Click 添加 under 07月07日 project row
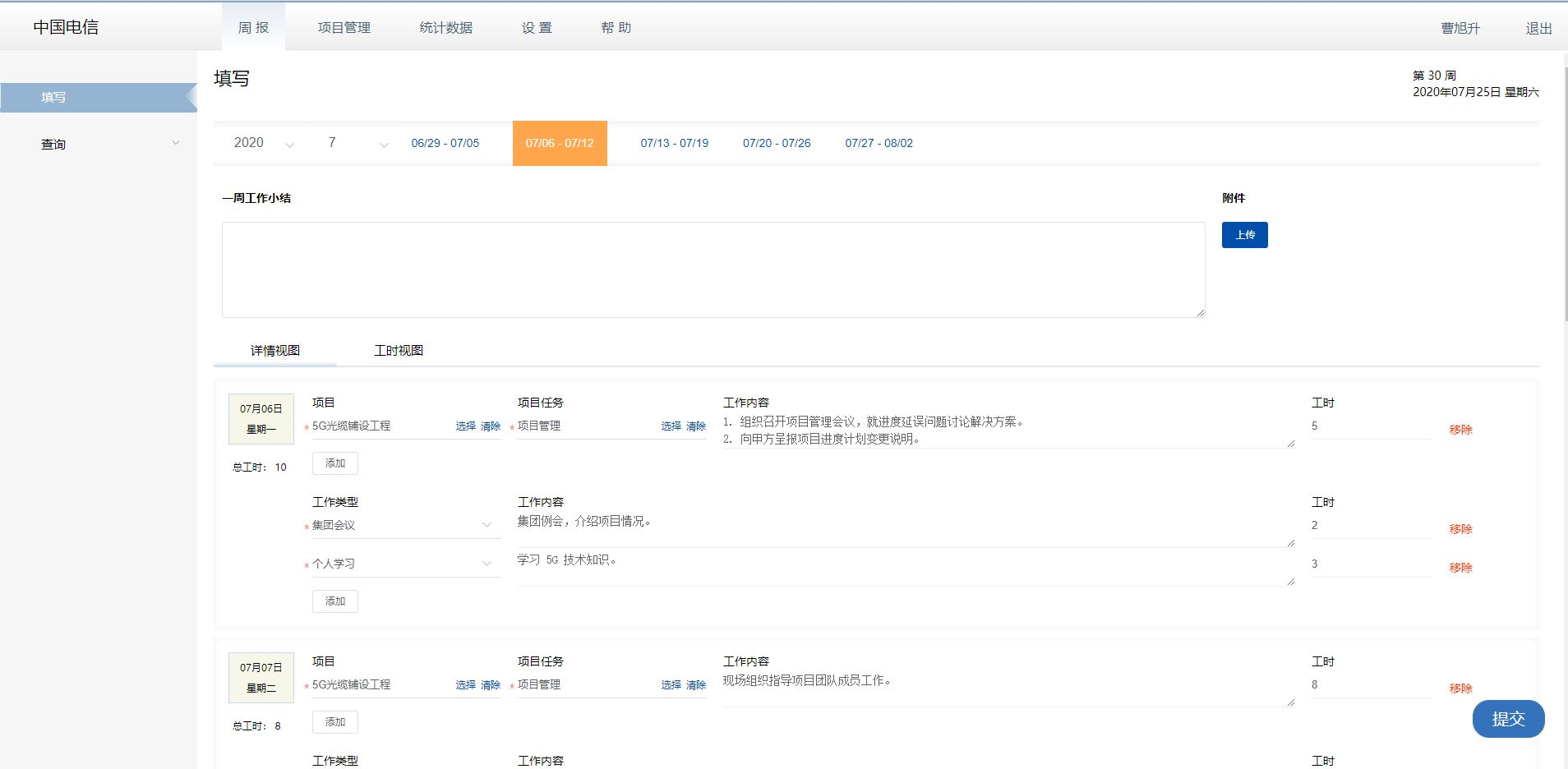The image size is (1568, 769). point(335,722)
